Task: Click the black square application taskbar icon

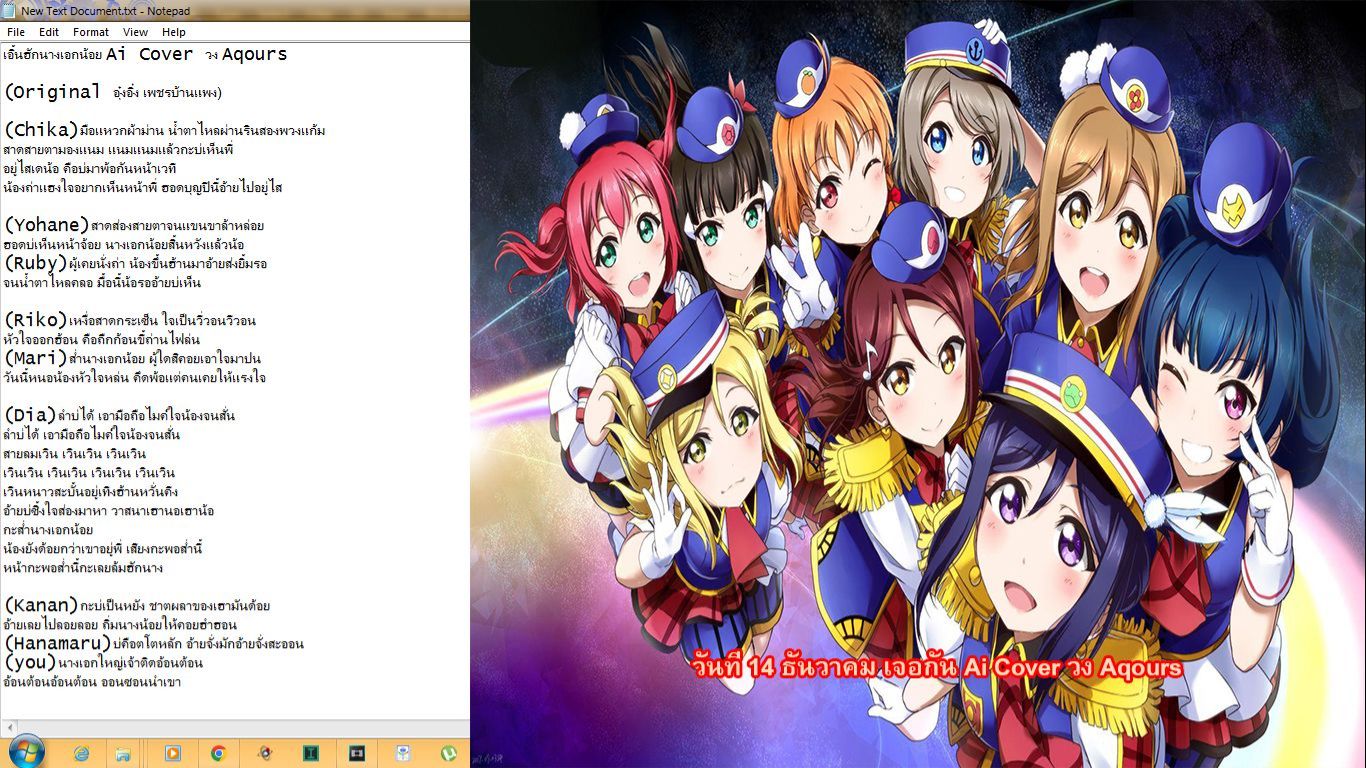Action: tap(356, 753)
